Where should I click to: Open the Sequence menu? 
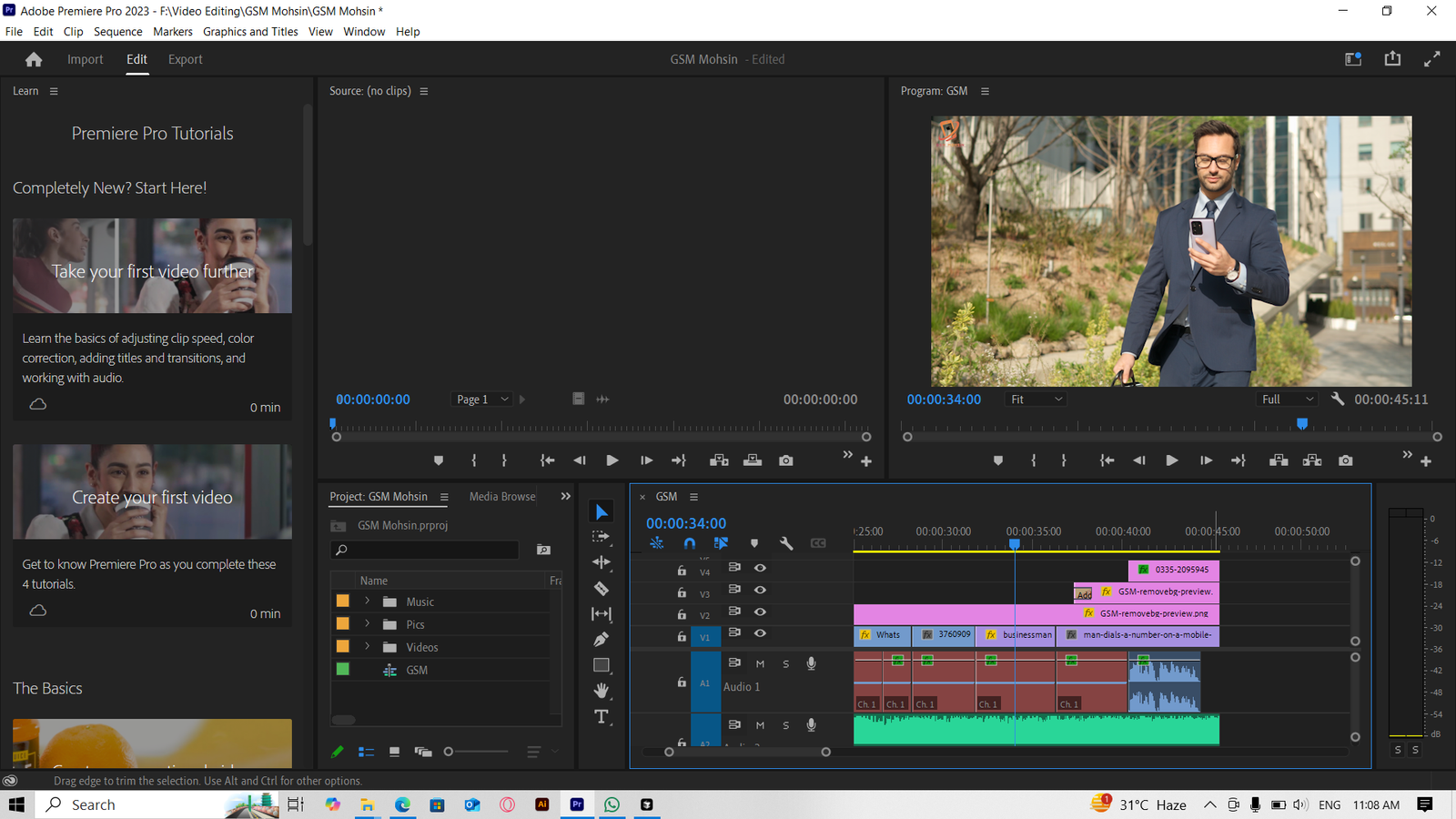click(118, 32)
